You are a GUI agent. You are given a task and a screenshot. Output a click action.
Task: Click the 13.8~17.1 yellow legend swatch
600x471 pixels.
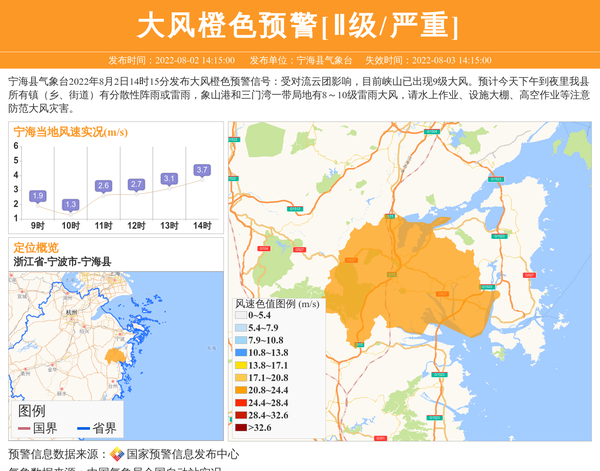pos(240,365)
